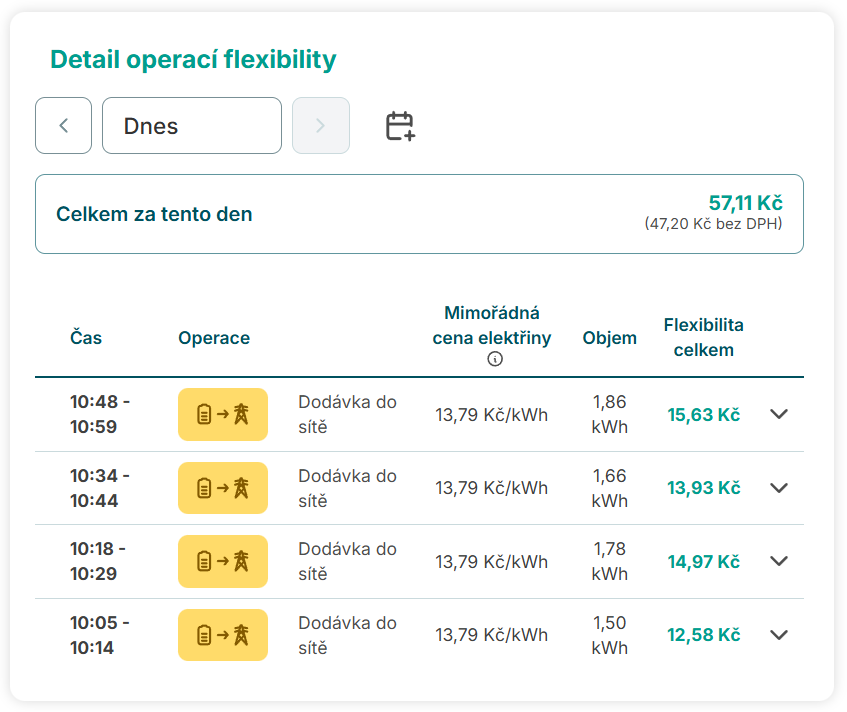
Task: Click the disabled next day arrow button
Action: point(320,126)
